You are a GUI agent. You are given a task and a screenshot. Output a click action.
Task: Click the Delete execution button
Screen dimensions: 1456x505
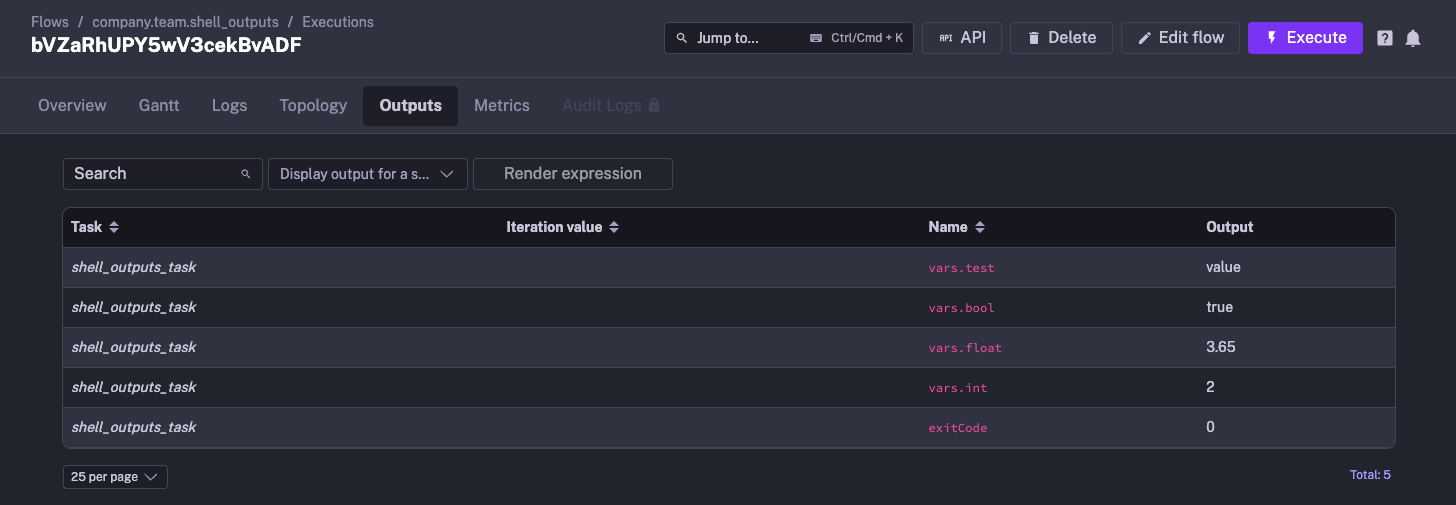pyautogui.click(x=1061, y=38)
